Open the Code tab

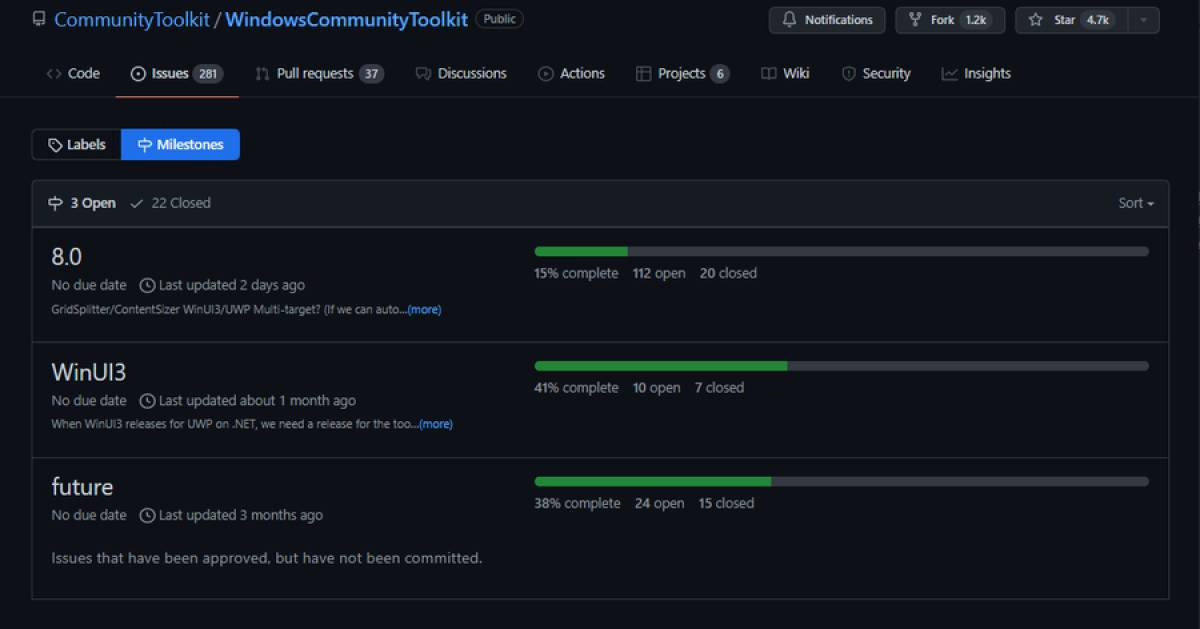click(x=73, y=73)
